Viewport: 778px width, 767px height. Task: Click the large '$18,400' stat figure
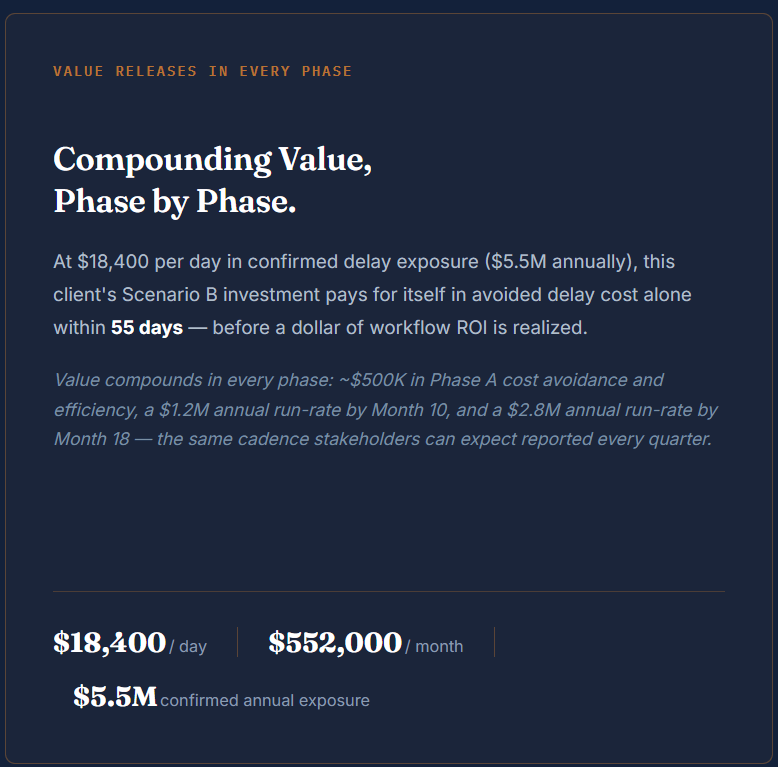[110, 642]
